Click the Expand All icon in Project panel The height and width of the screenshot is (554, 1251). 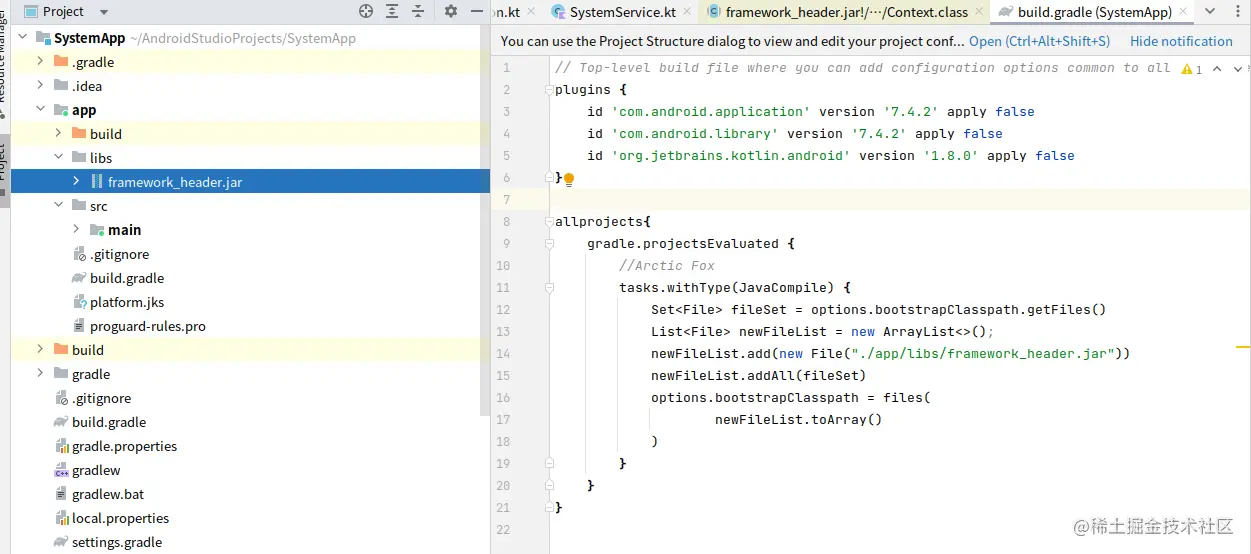pyautogui.click(x=392, y=11)
